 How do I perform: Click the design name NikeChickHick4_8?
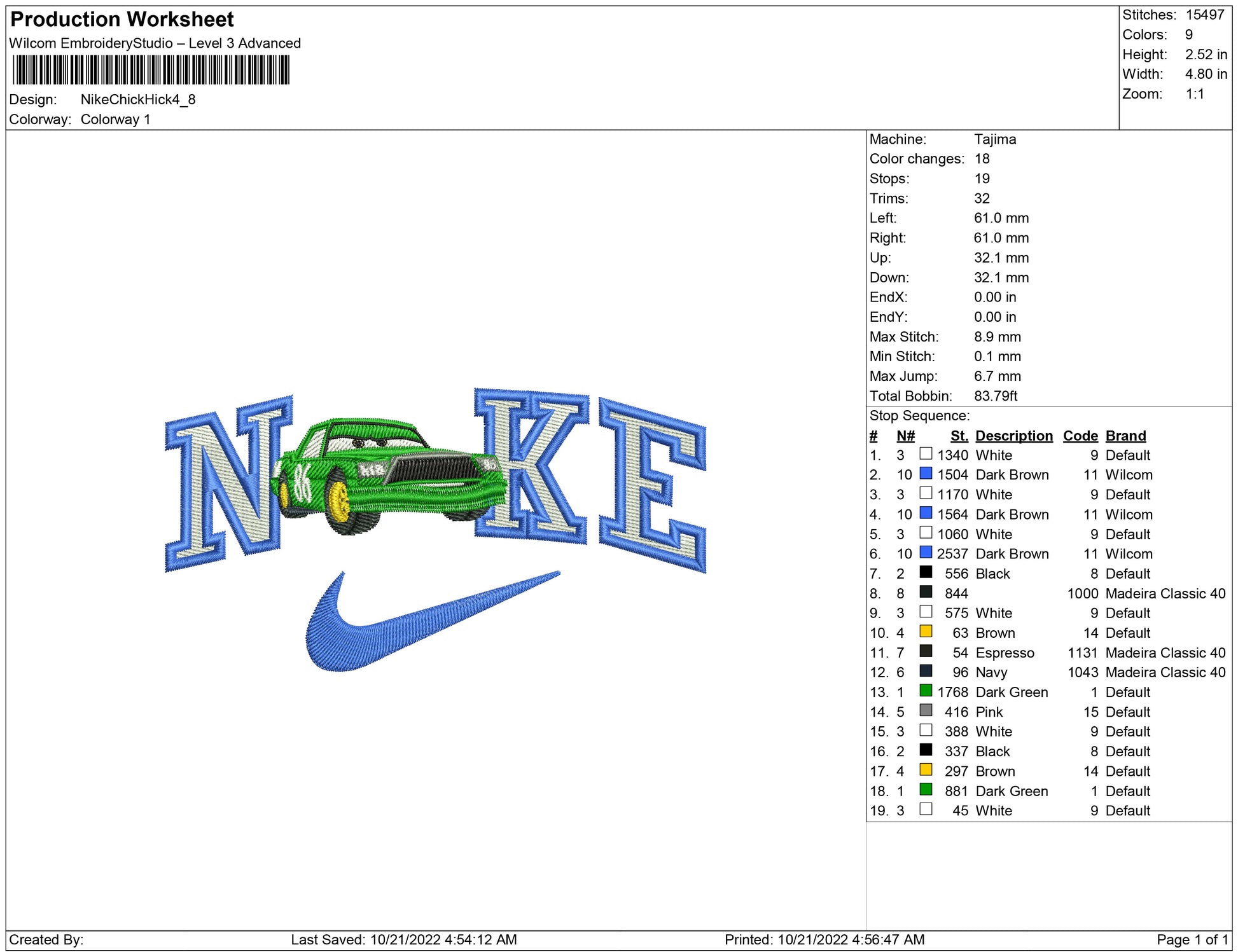click(138, 100)
